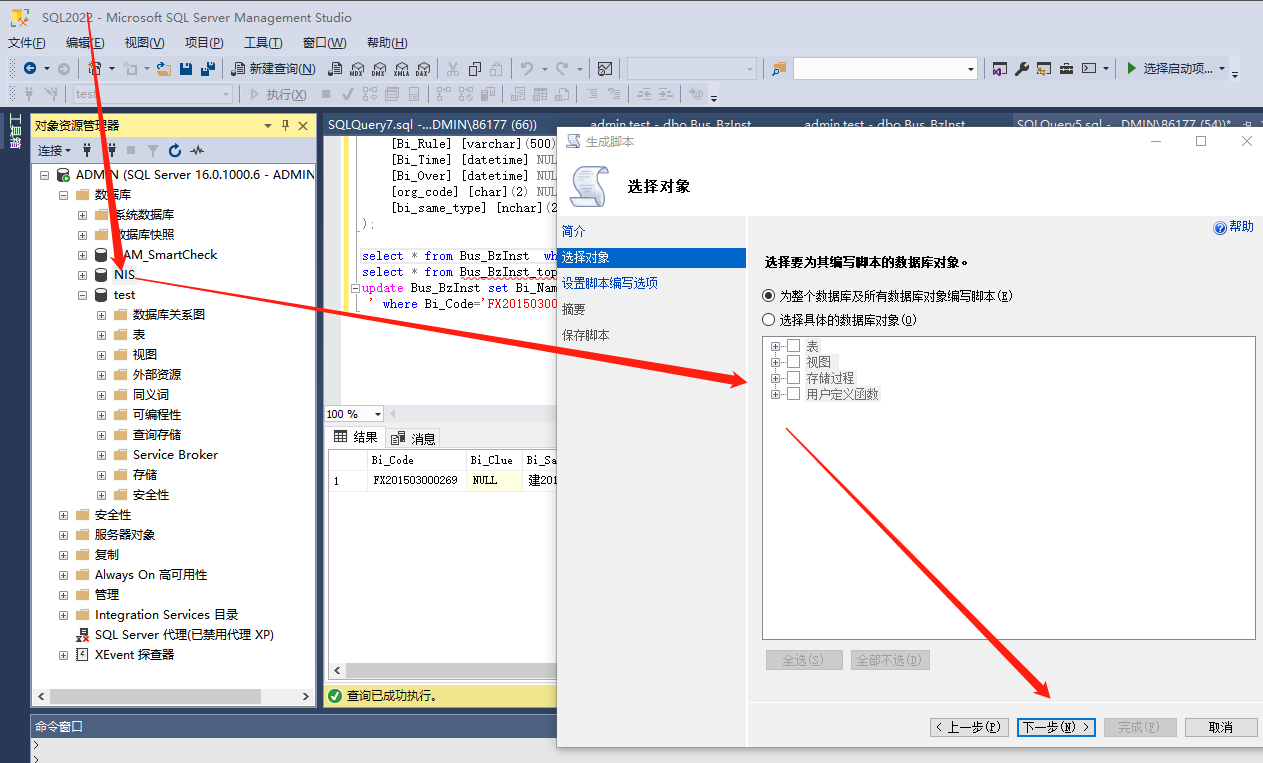
Task: Switch to the SQLQuery7.sql tab
Action: tap(432, 125)
